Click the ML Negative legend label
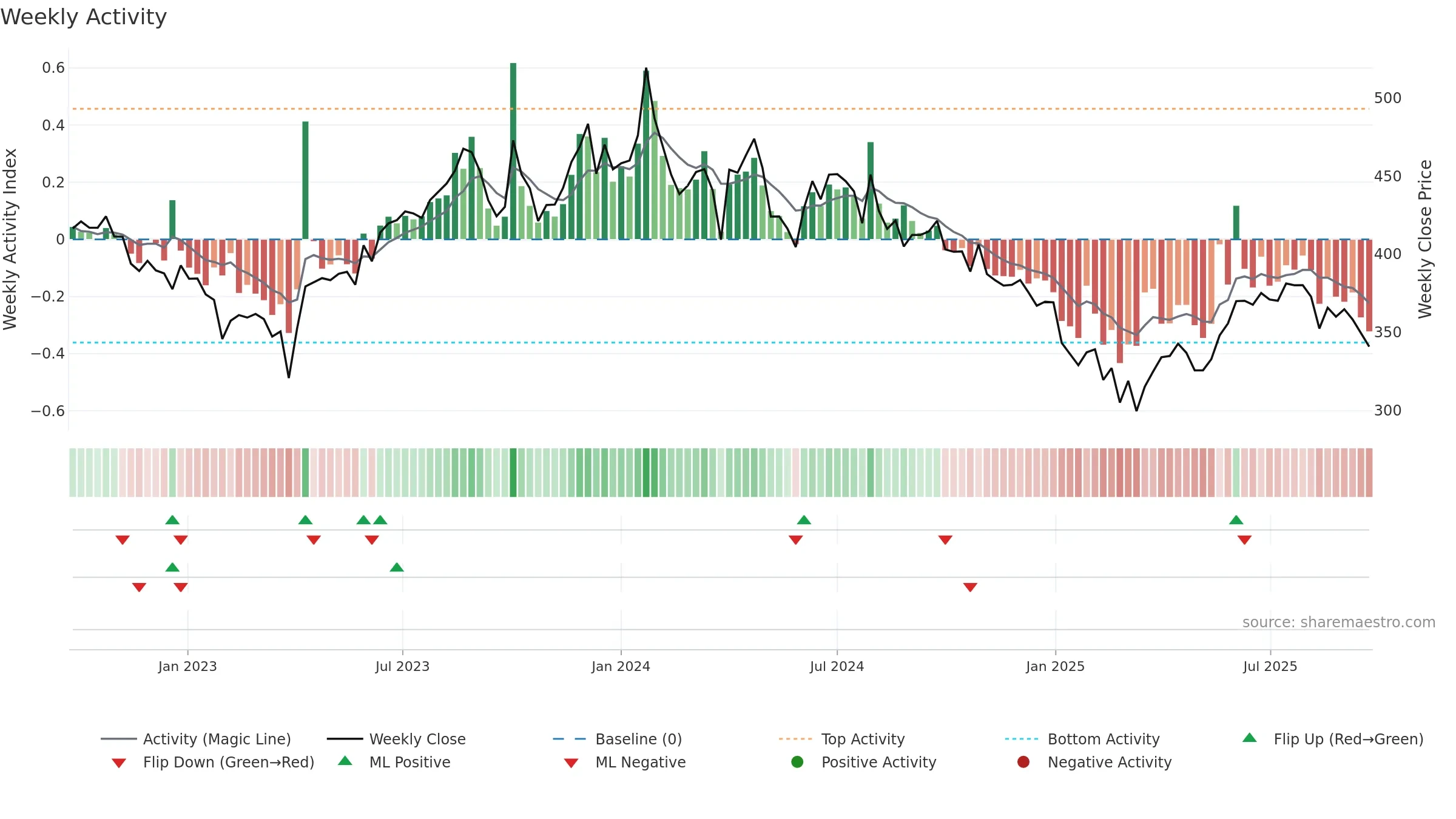Screen dimensions: 1456x819 [641, 762]
